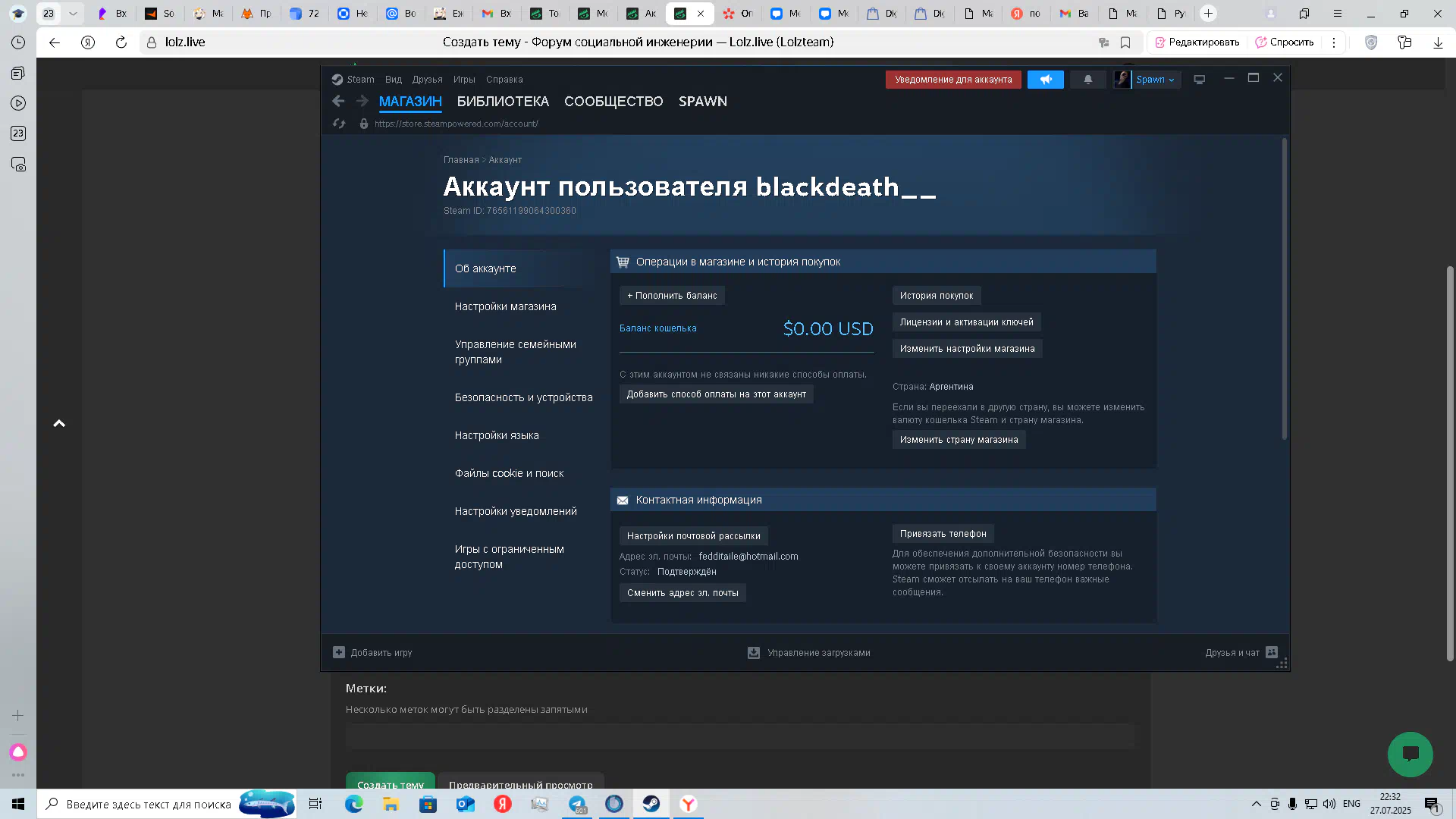Click Предварительный просмотр button
The height and width of the screenshot is (819, 1456).
(521, 780)
